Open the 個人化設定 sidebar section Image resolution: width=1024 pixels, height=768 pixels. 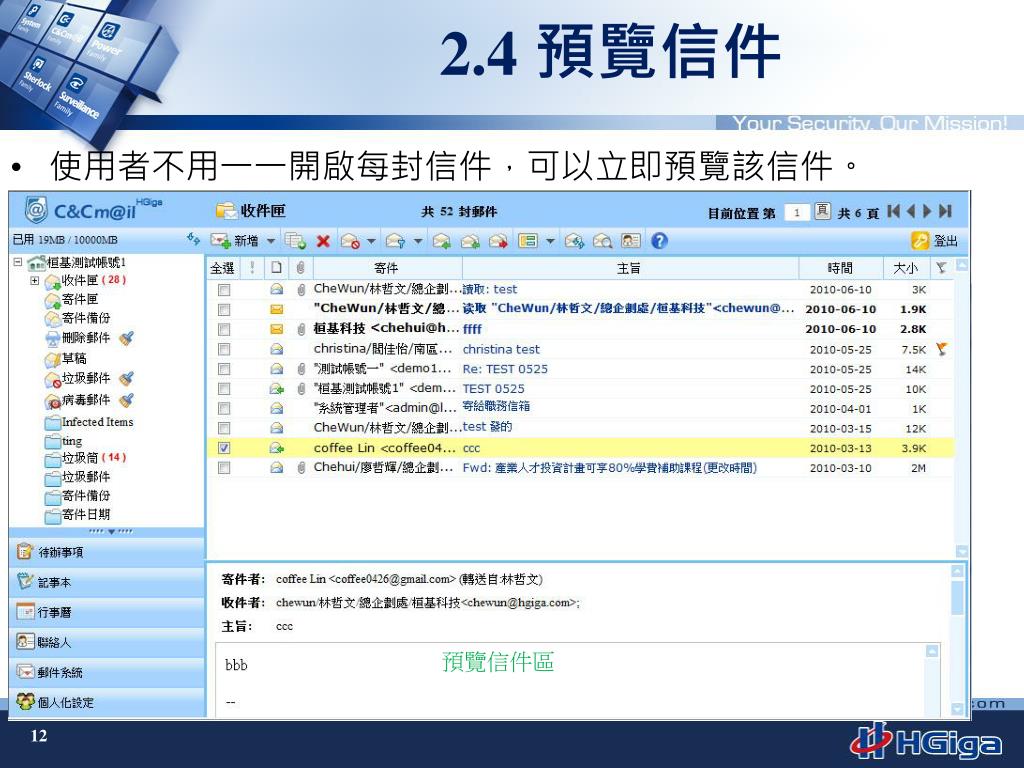click(x=106, y=703)
